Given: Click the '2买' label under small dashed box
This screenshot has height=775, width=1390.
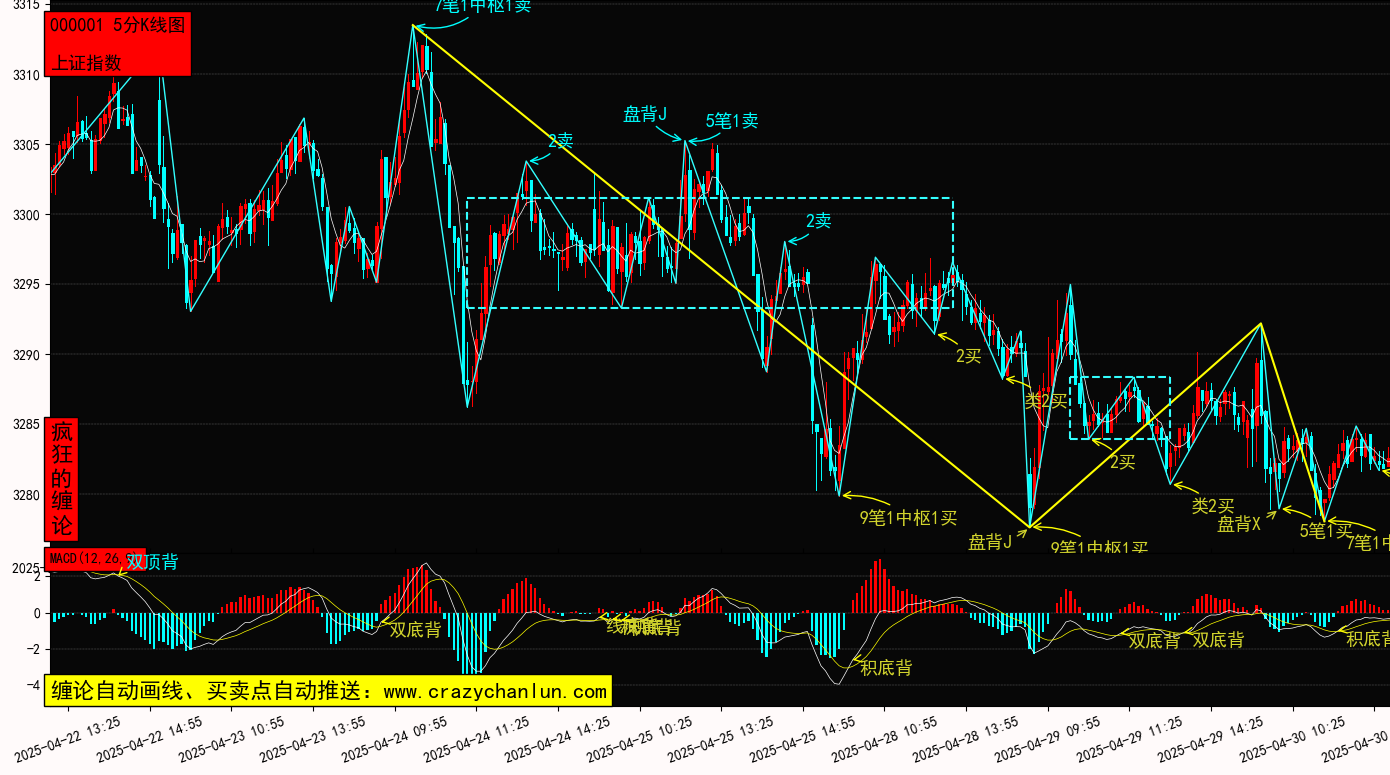Looking at the screenshot, I should tap(1123, 461).
